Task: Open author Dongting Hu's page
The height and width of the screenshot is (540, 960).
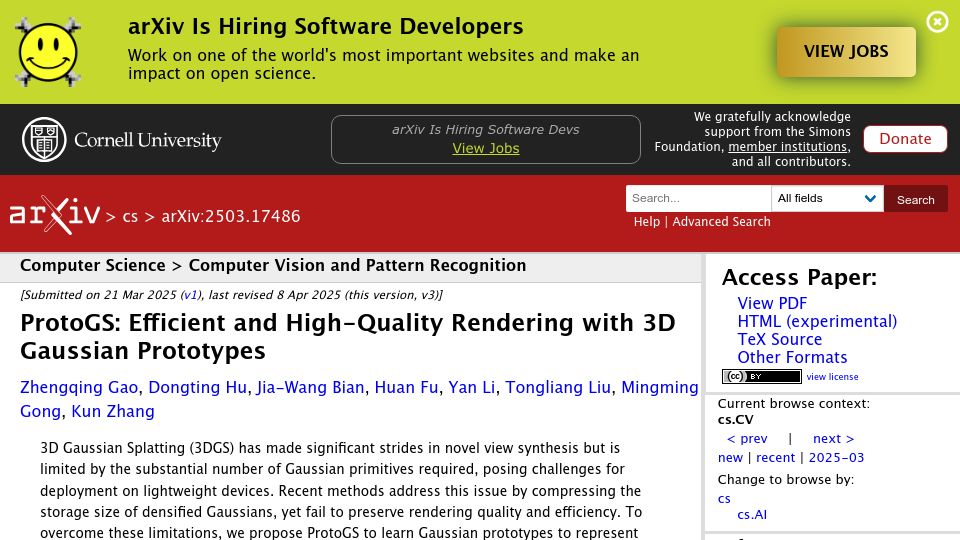Action: (197, 387)
